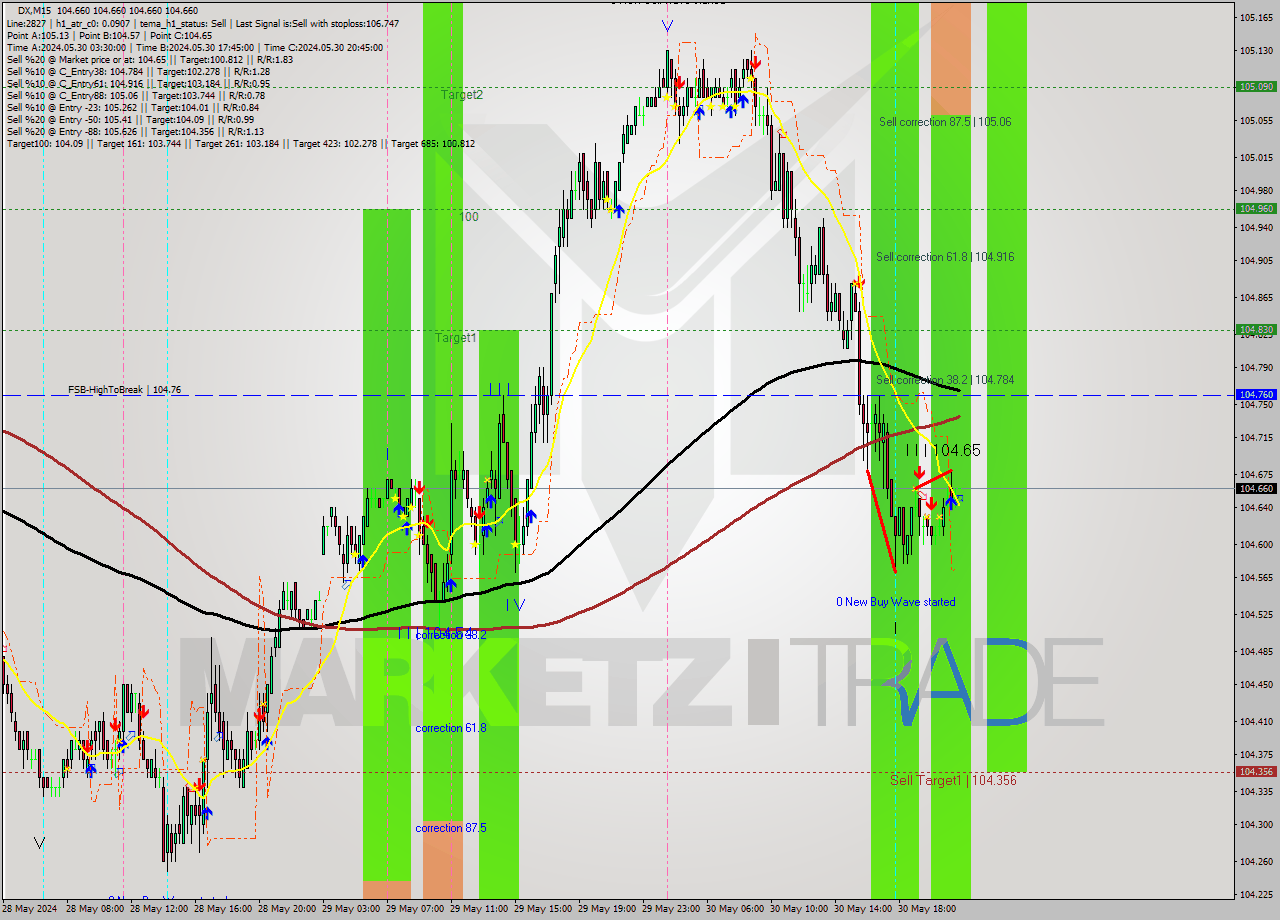Select 105.015 on the price axis
Image resolution: width=1280 pixels, height=920 pixels.
click(x=1256, y=158)
